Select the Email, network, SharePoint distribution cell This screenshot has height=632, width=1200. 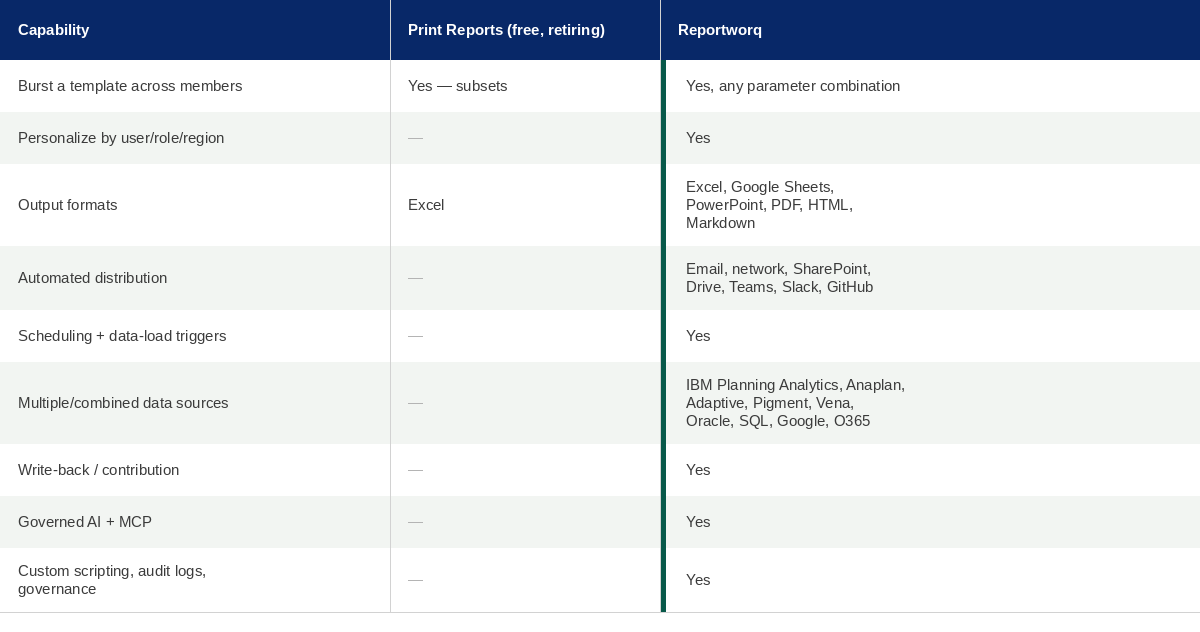point(780,278)
